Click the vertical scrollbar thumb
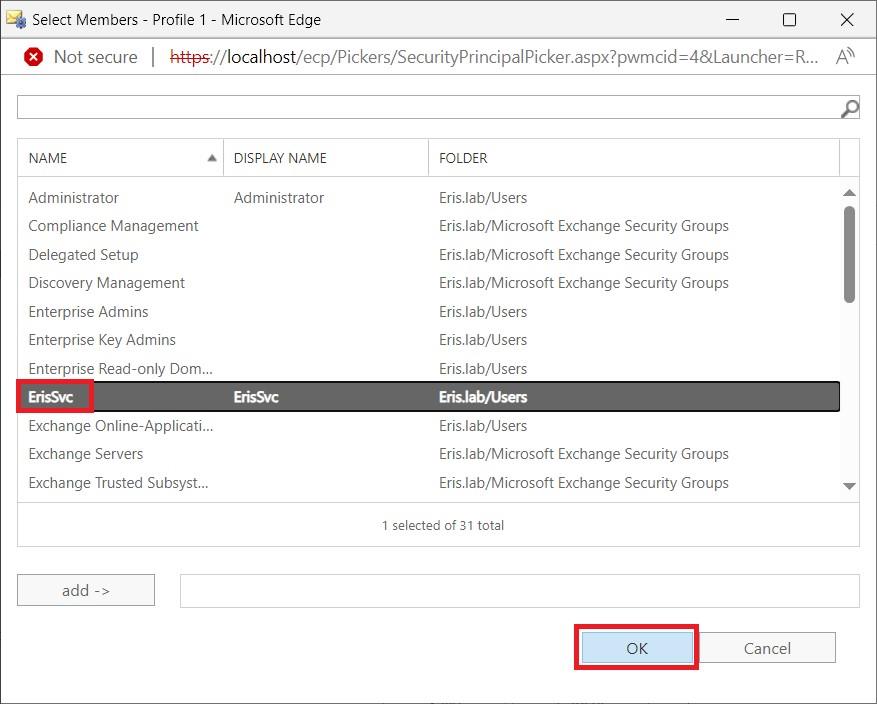 (849, 254)
